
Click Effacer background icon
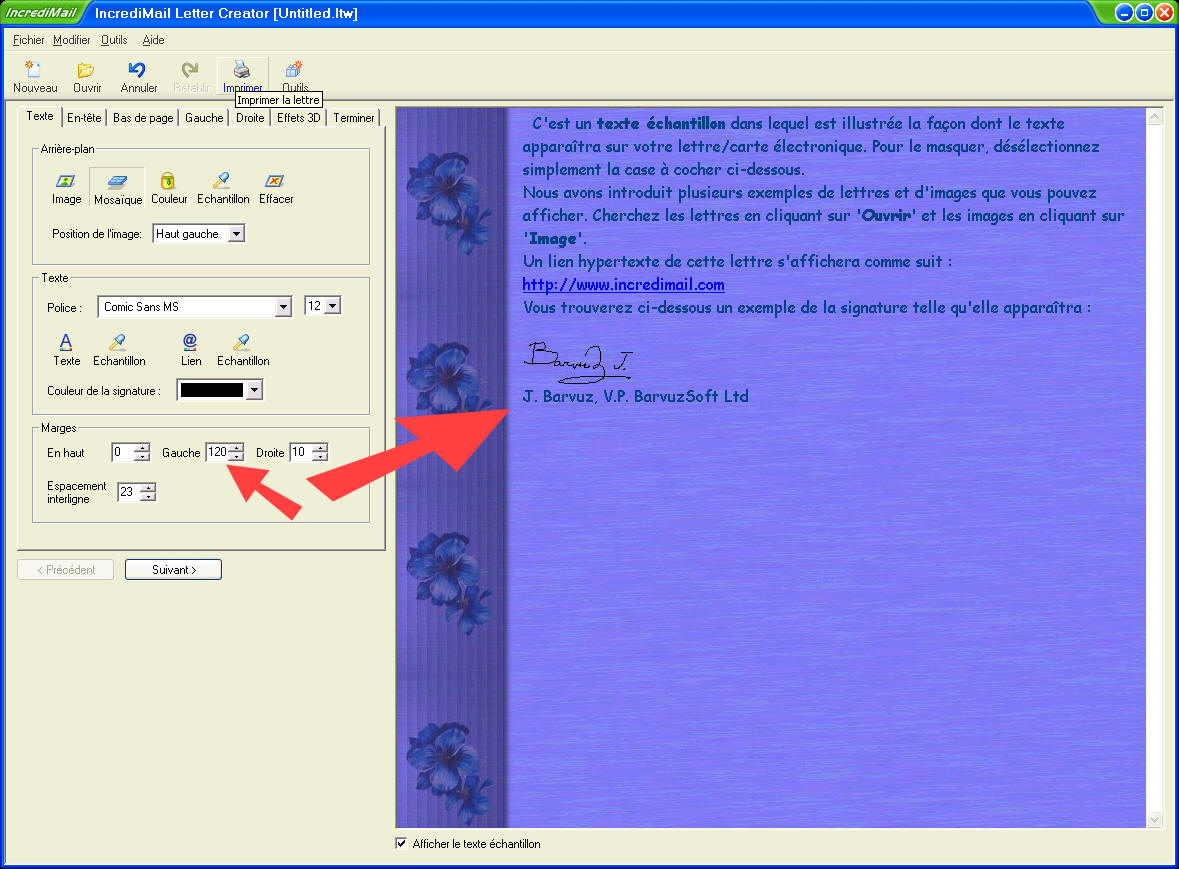276,189
